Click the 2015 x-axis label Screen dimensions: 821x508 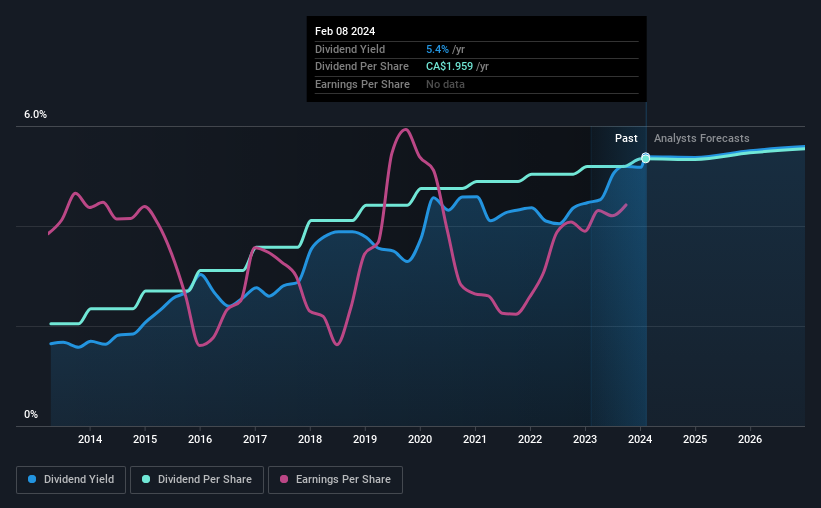pos(145,439)
